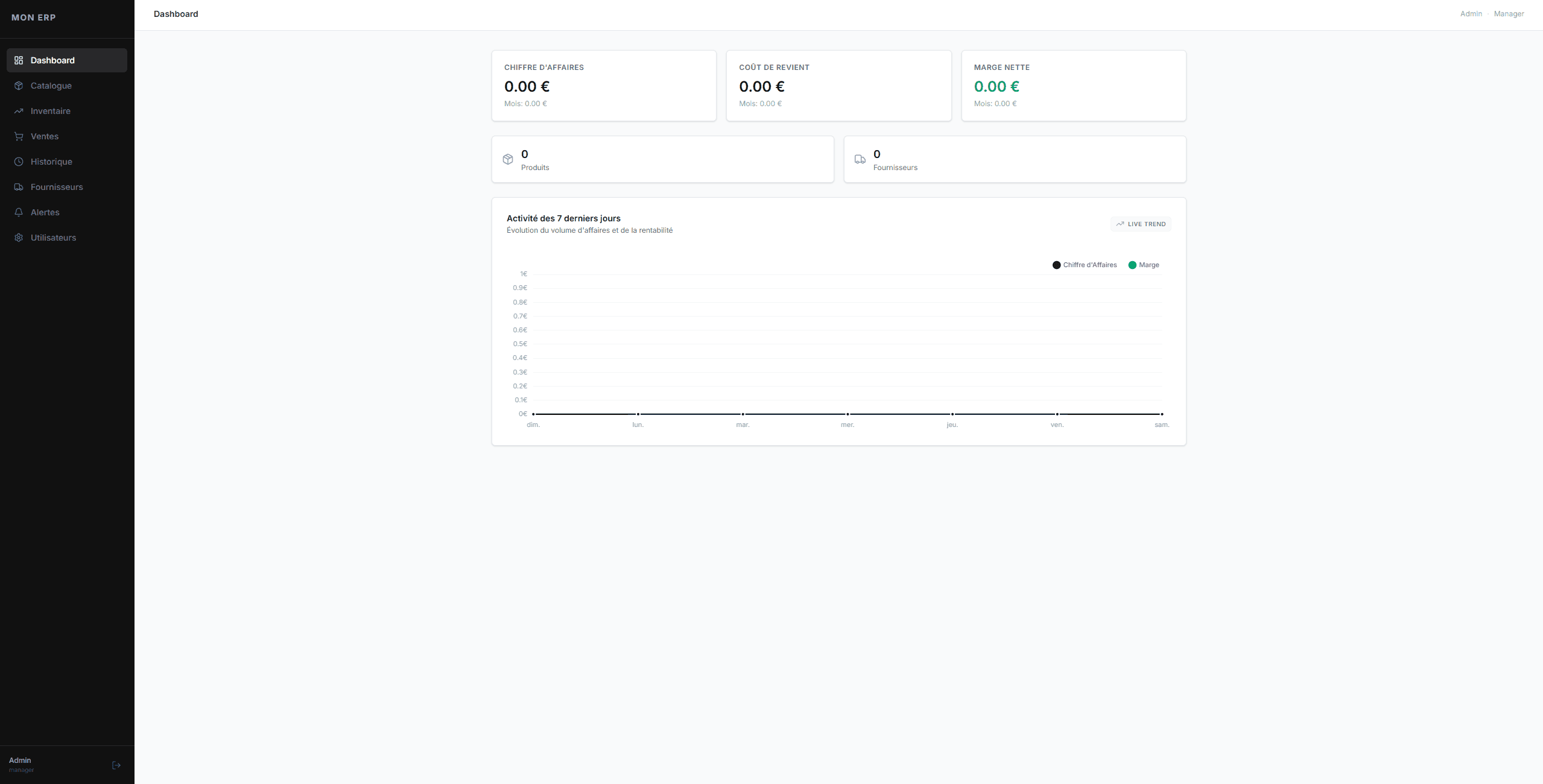Image resolution: width=1543 pixels, height=784 pixels.
Task: Select the Inventaire trend icon
Action: [19, 111]
